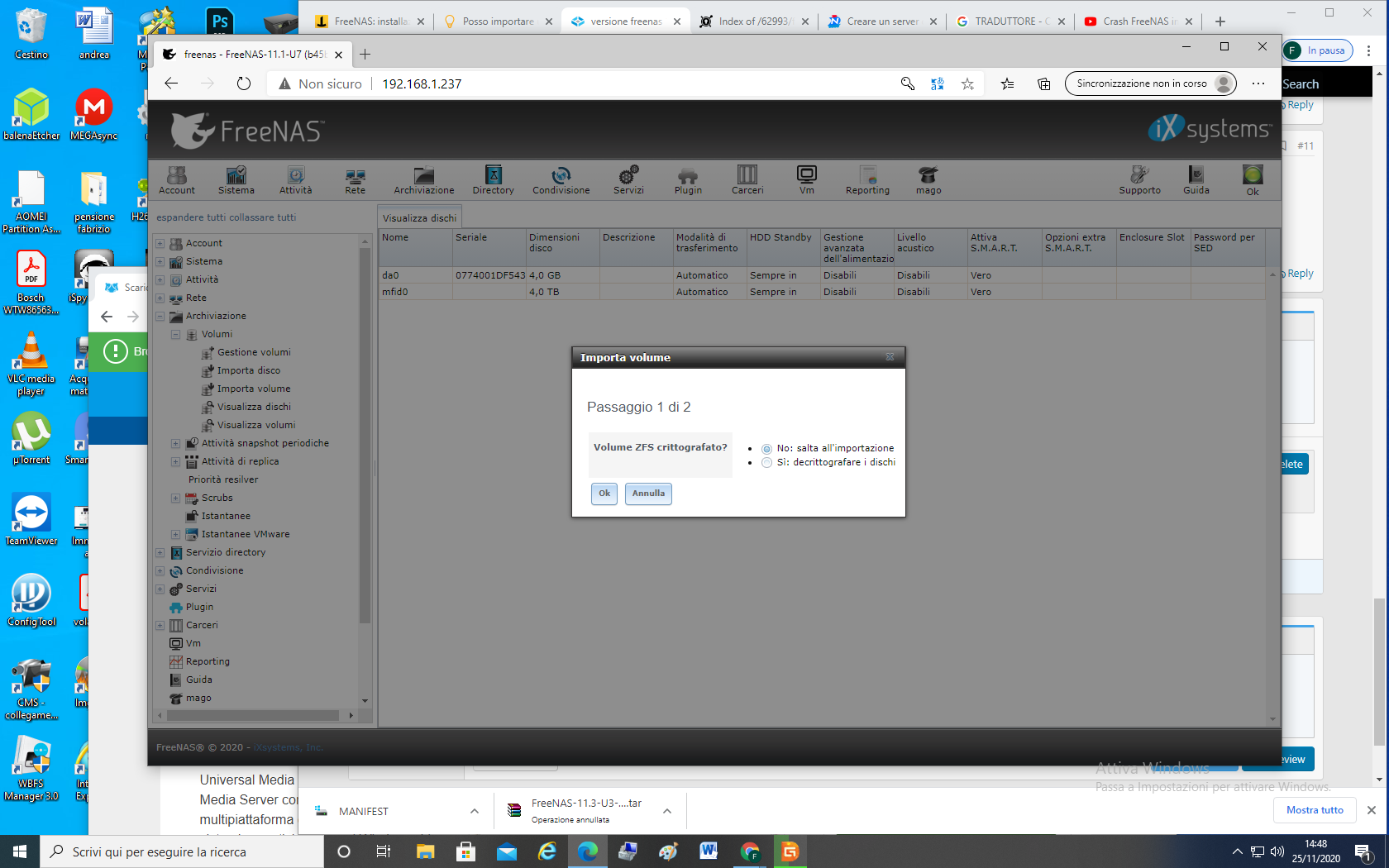
Task: Expand the Scrubs tree node
Action: pos(175,498)
